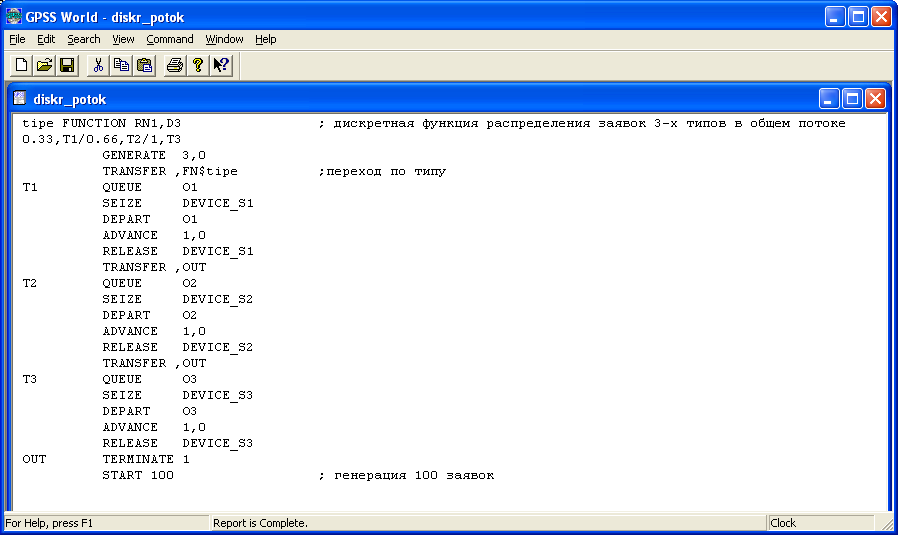Click 'For Help, press F1' status text
Viewport: 898px width, 535px height.
coord(49,523)
